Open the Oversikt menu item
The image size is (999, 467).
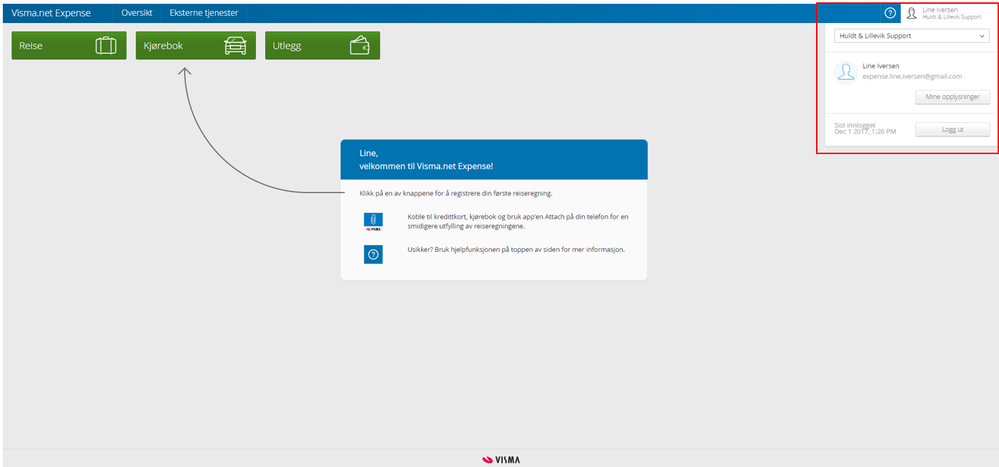coord(136,13)
